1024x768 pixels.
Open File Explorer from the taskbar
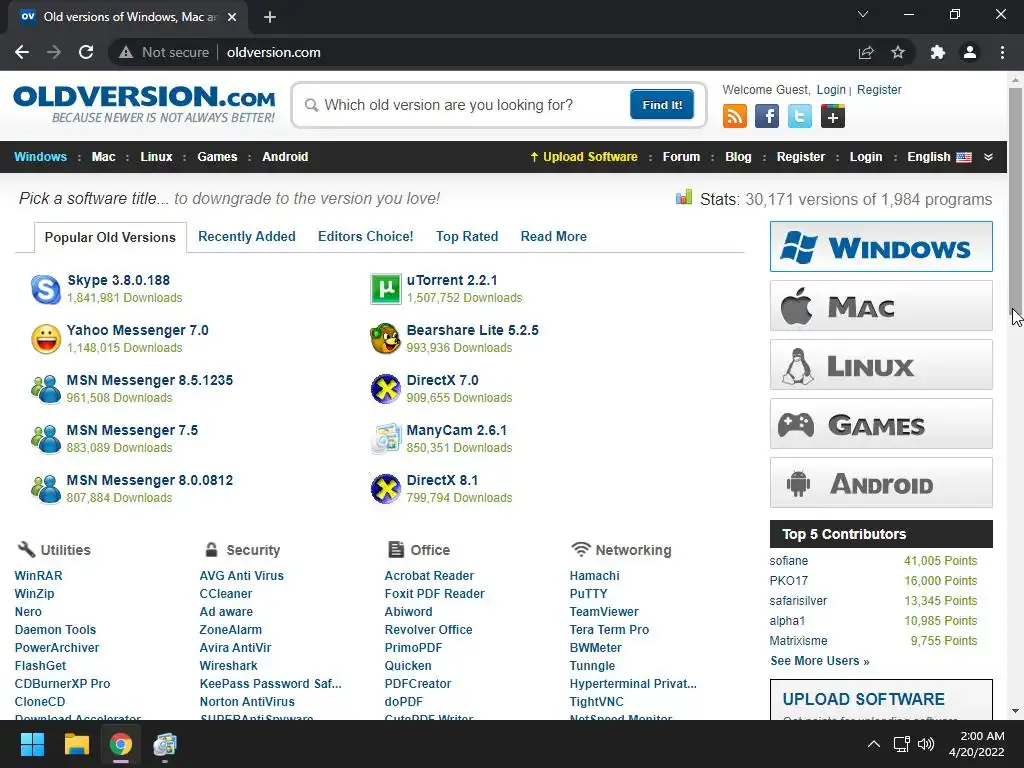coord(76,744)
